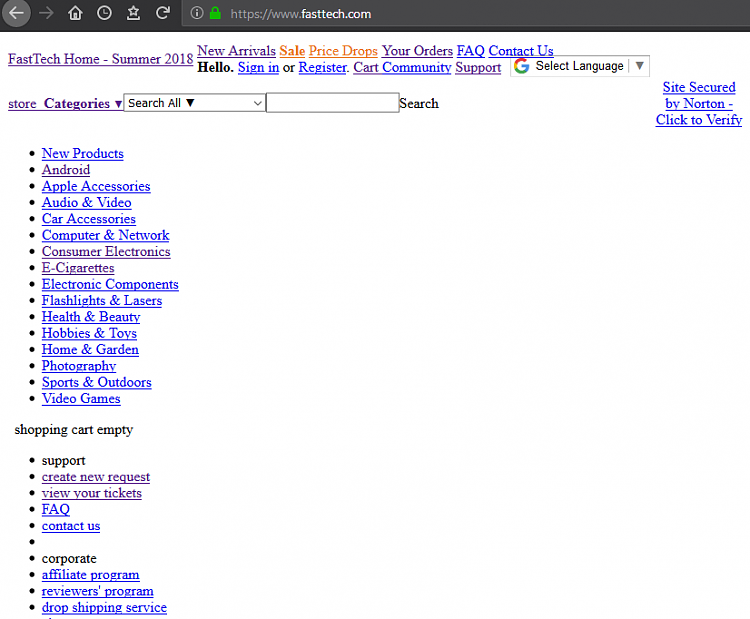Open Contact Us in top navigation
Screen dimensions: 750x619
point(521,51)
